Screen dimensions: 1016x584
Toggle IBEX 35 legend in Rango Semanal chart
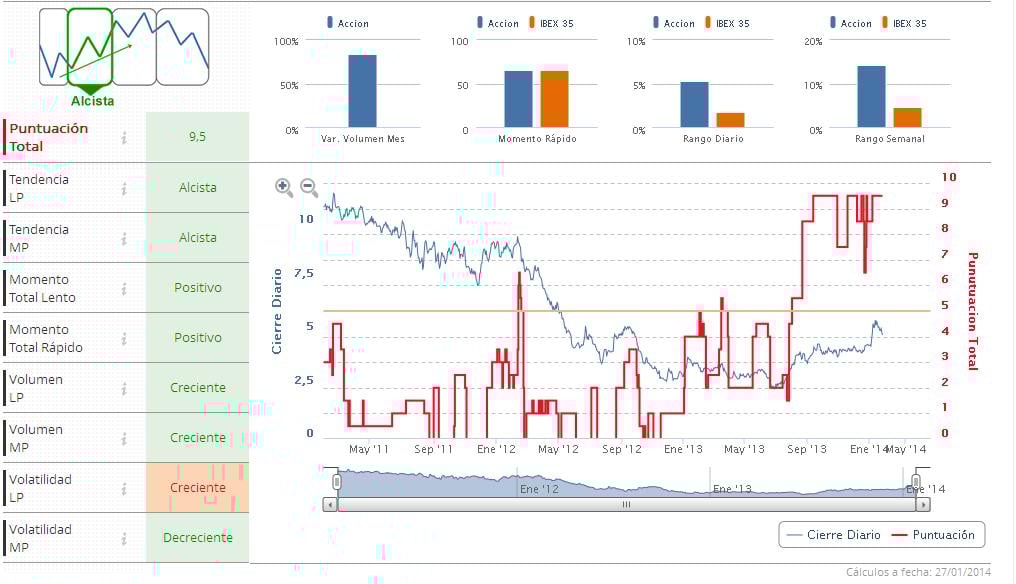tap(905, 23)
